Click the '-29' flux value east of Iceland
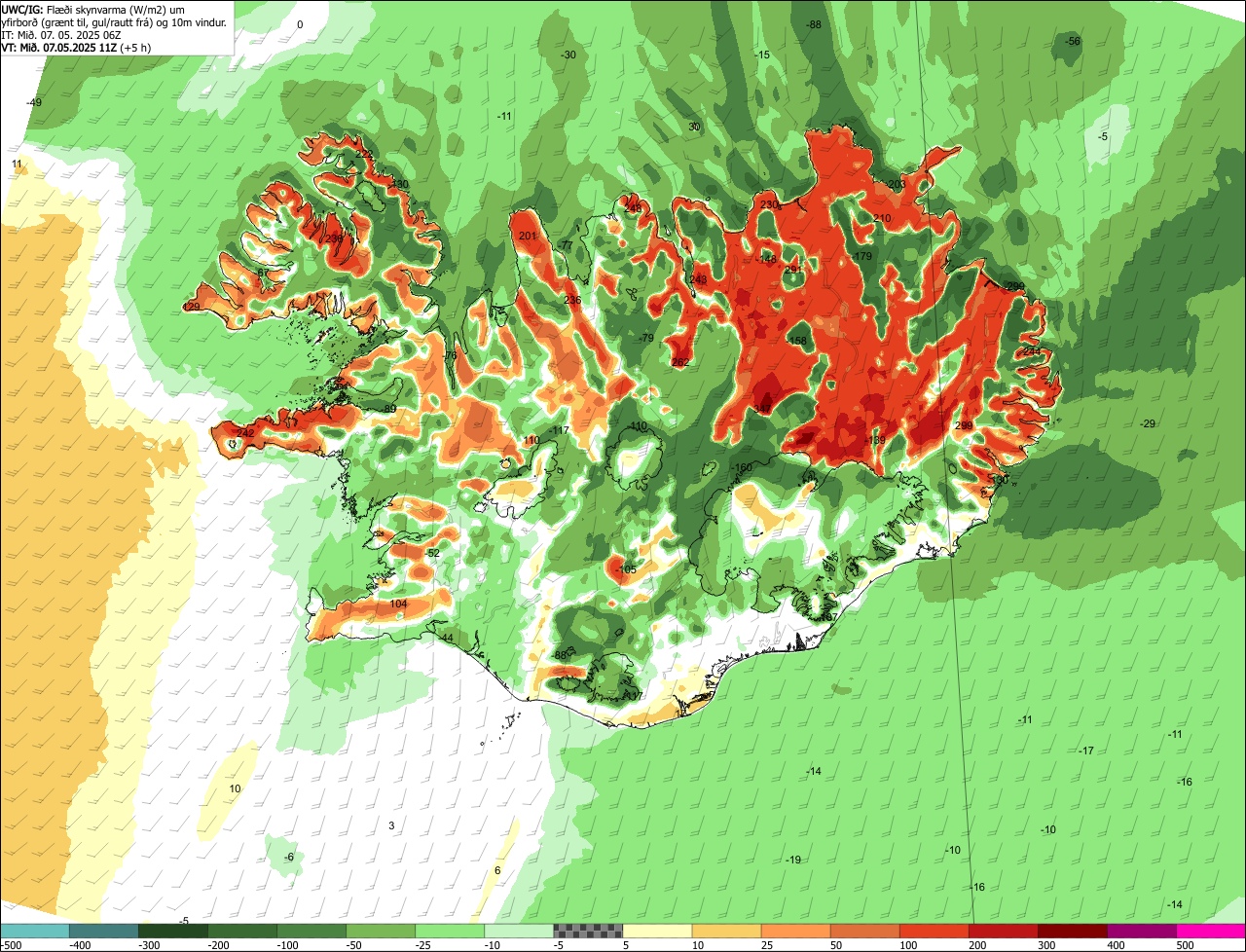The height and width of the screenshot is (952, 1246). pyautogui.click(x=1148, y=423)
